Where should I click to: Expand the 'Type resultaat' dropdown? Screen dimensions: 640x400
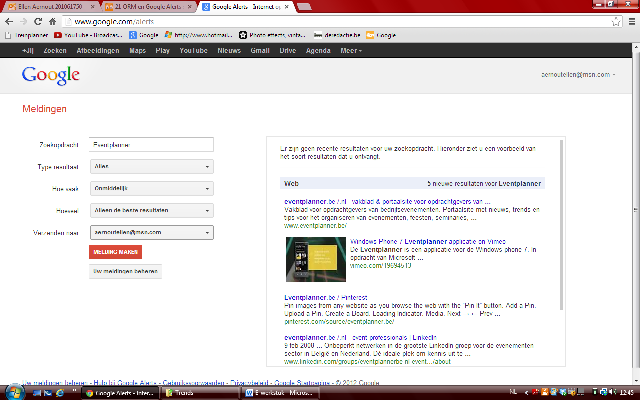click(150, 167)
